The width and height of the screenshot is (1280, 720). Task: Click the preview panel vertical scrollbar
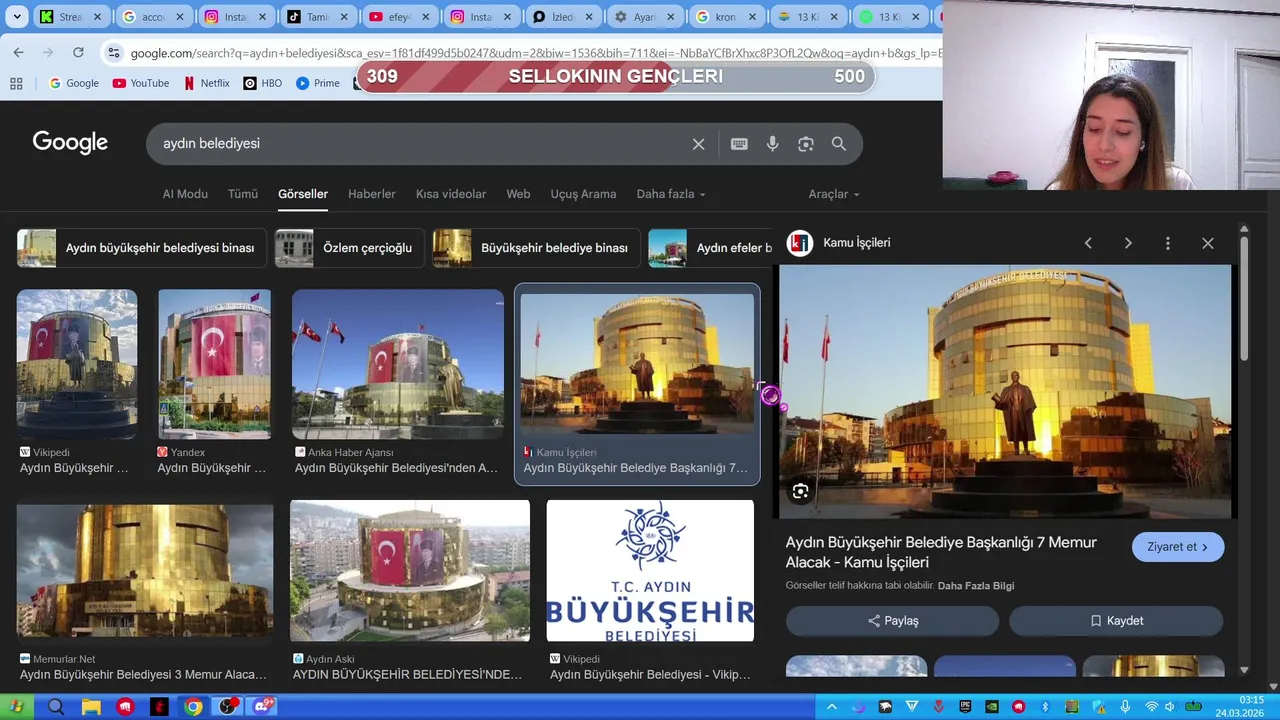pyautogui.click(x=1244, y=300)
